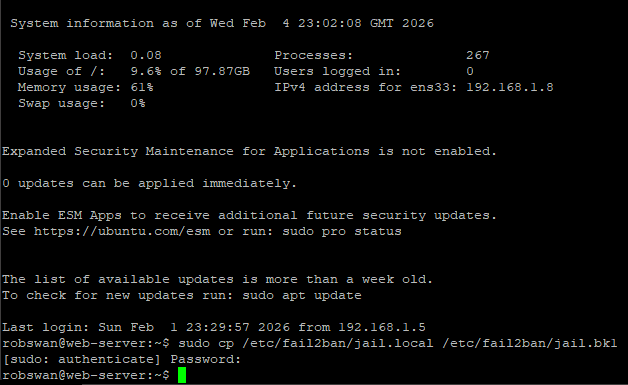
Task: Click the https://ubuntu.com/esm URL
Action: pyautogui.click(x=122, y=232)
